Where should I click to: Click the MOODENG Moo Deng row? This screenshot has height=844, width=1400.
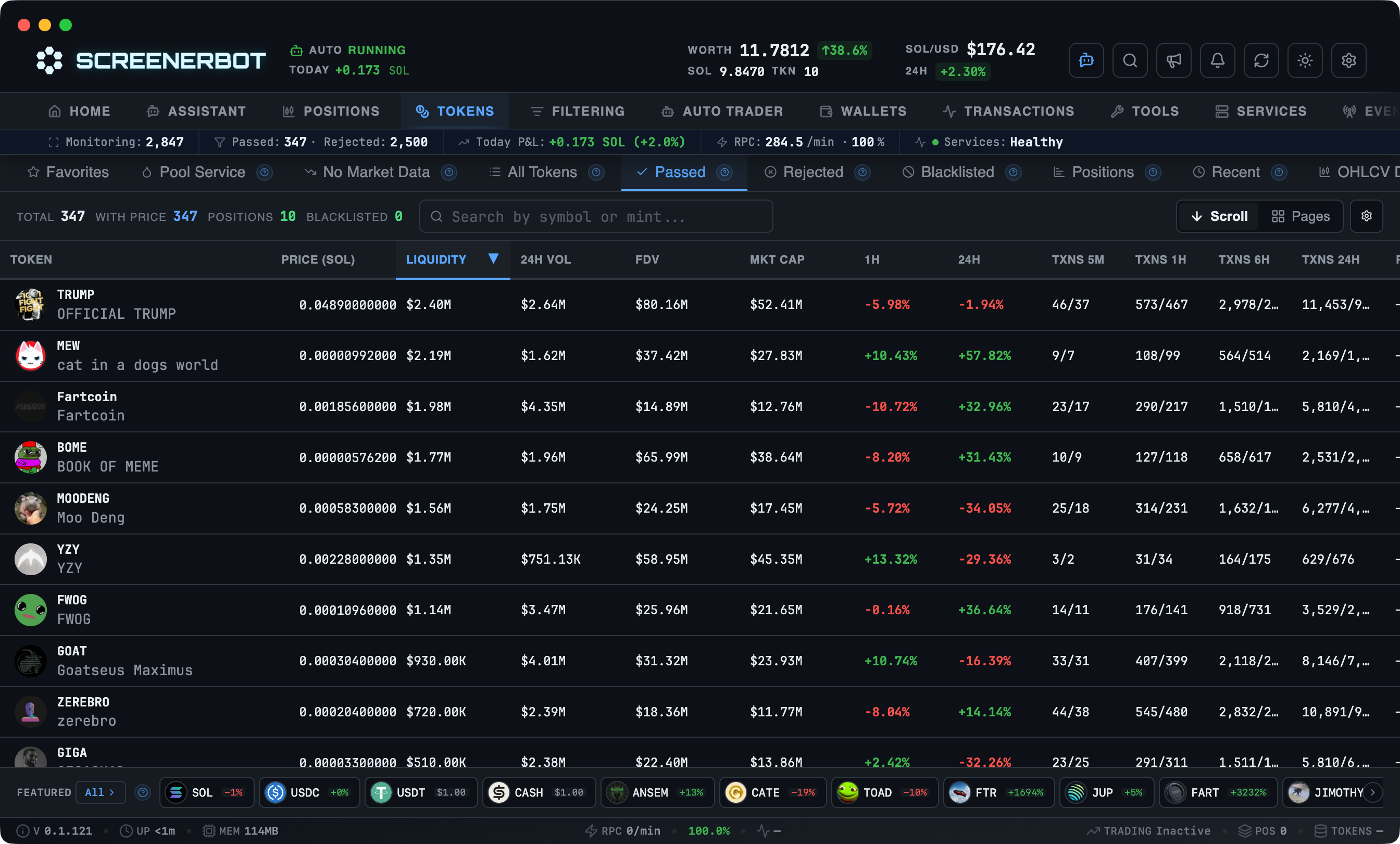point(700,508)
